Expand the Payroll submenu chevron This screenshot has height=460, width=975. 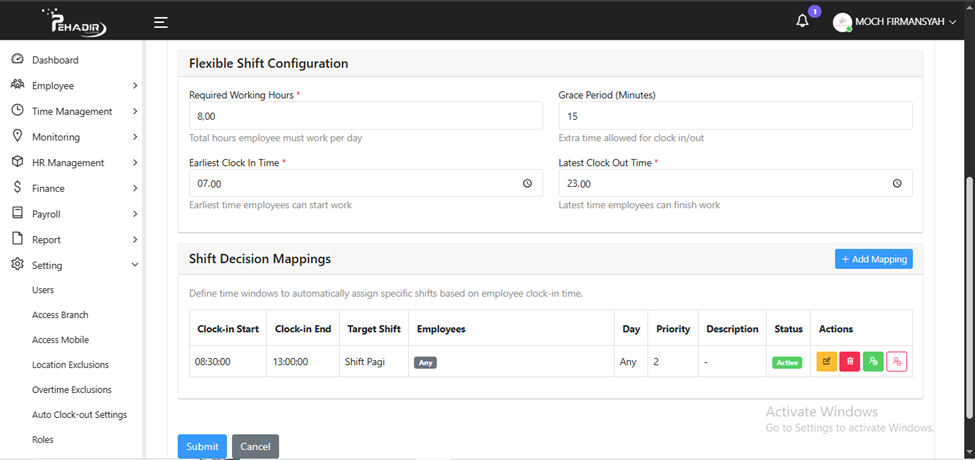(x=135, y=214)
